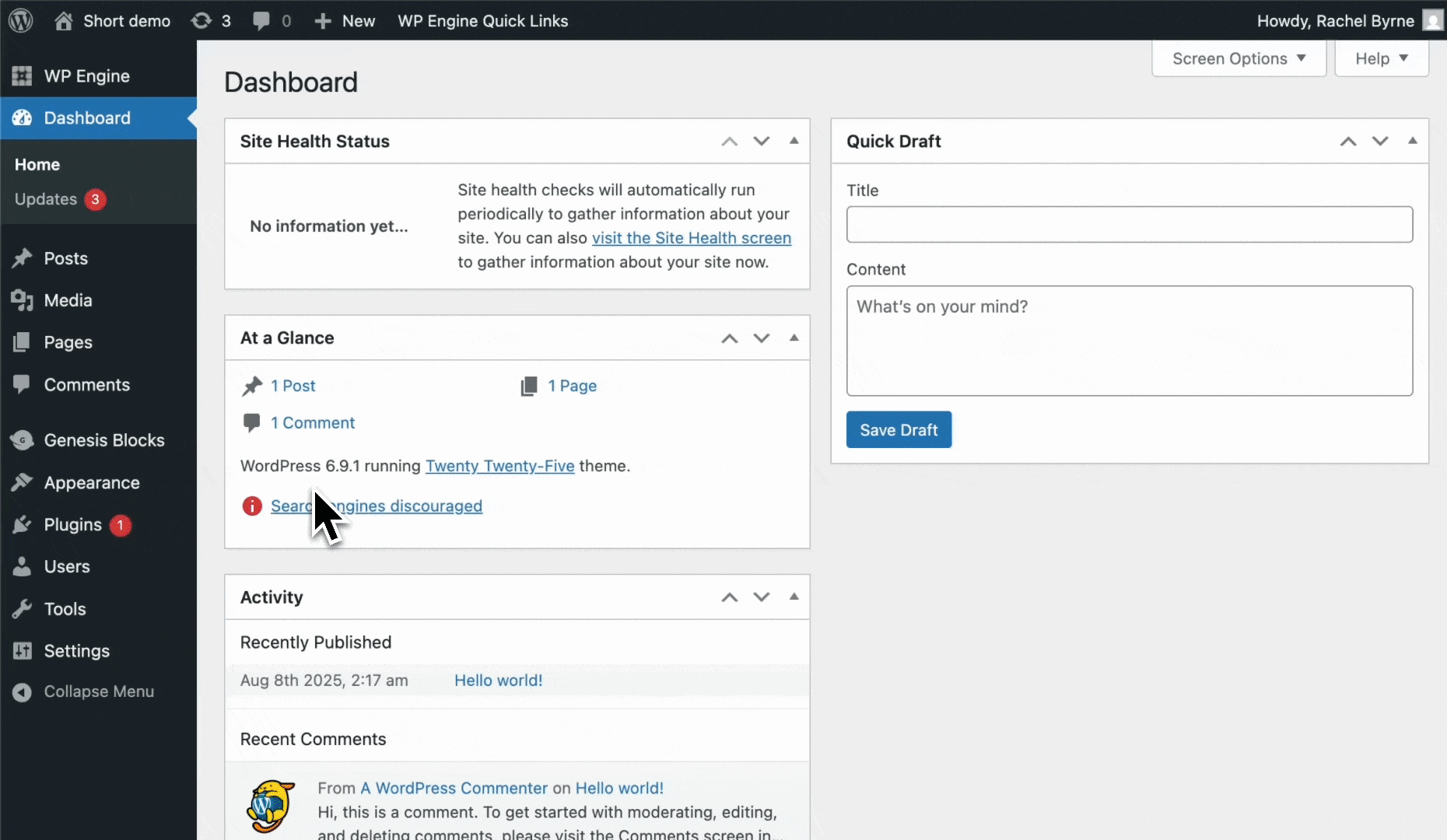Collapse the Site Health Status panel

tap(793, 141)
